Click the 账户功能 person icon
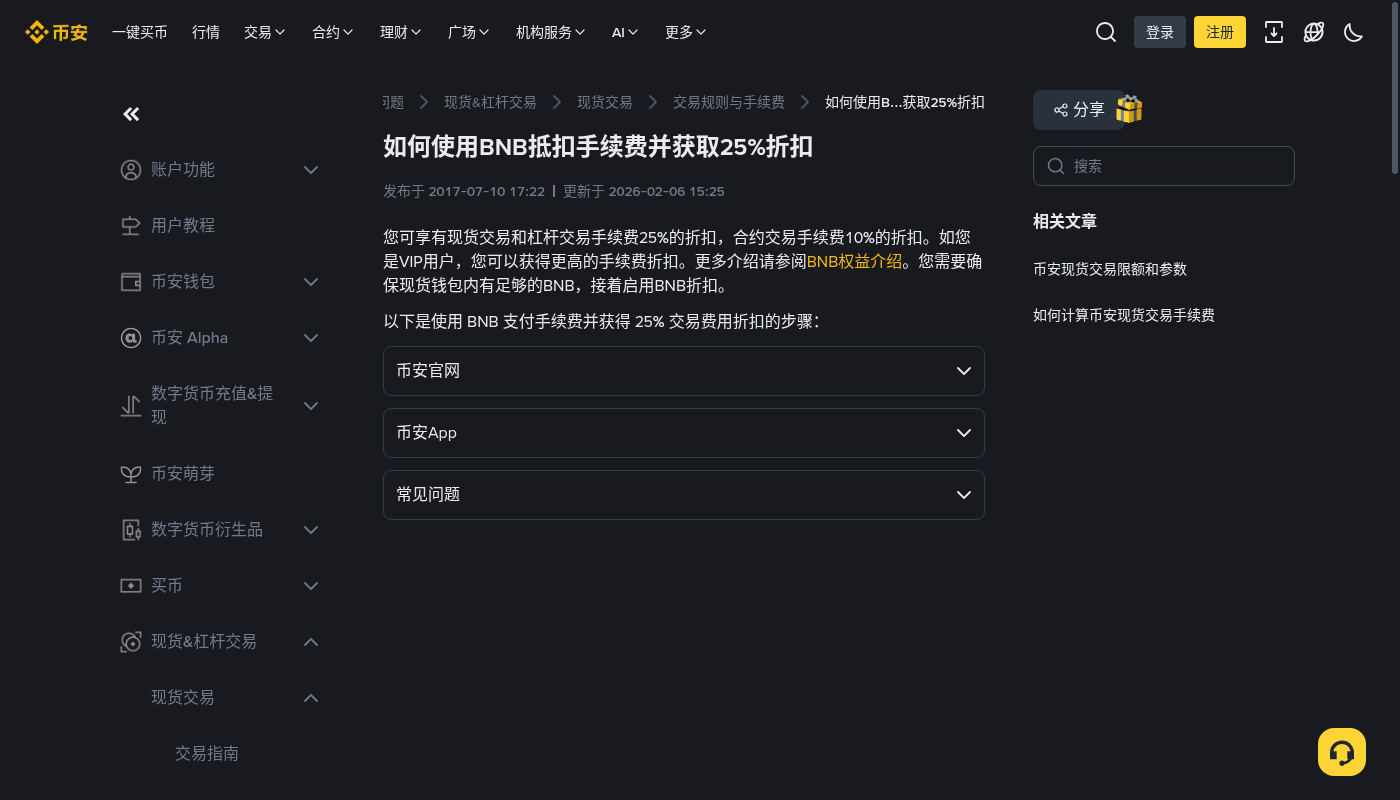The image size is (1400, 800). (131, 170)
